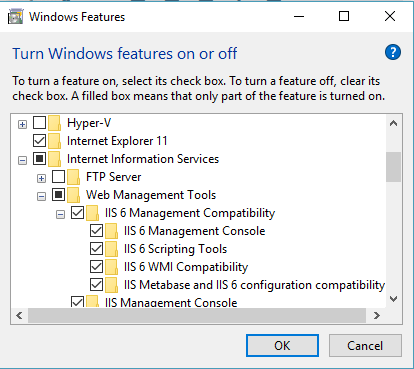Click the horizontal scrollbar left arrow
The height and width of the screenshot is (369, 414).
19,315
